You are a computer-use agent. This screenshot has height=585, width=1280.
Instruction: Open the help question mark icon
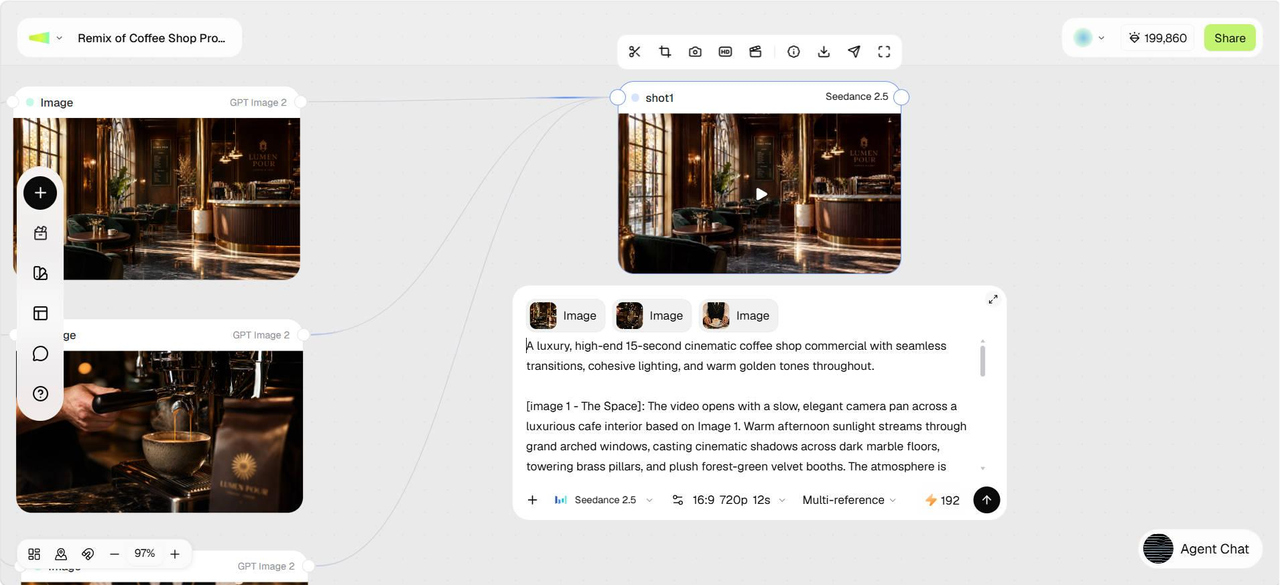click(x=40, y=393)
